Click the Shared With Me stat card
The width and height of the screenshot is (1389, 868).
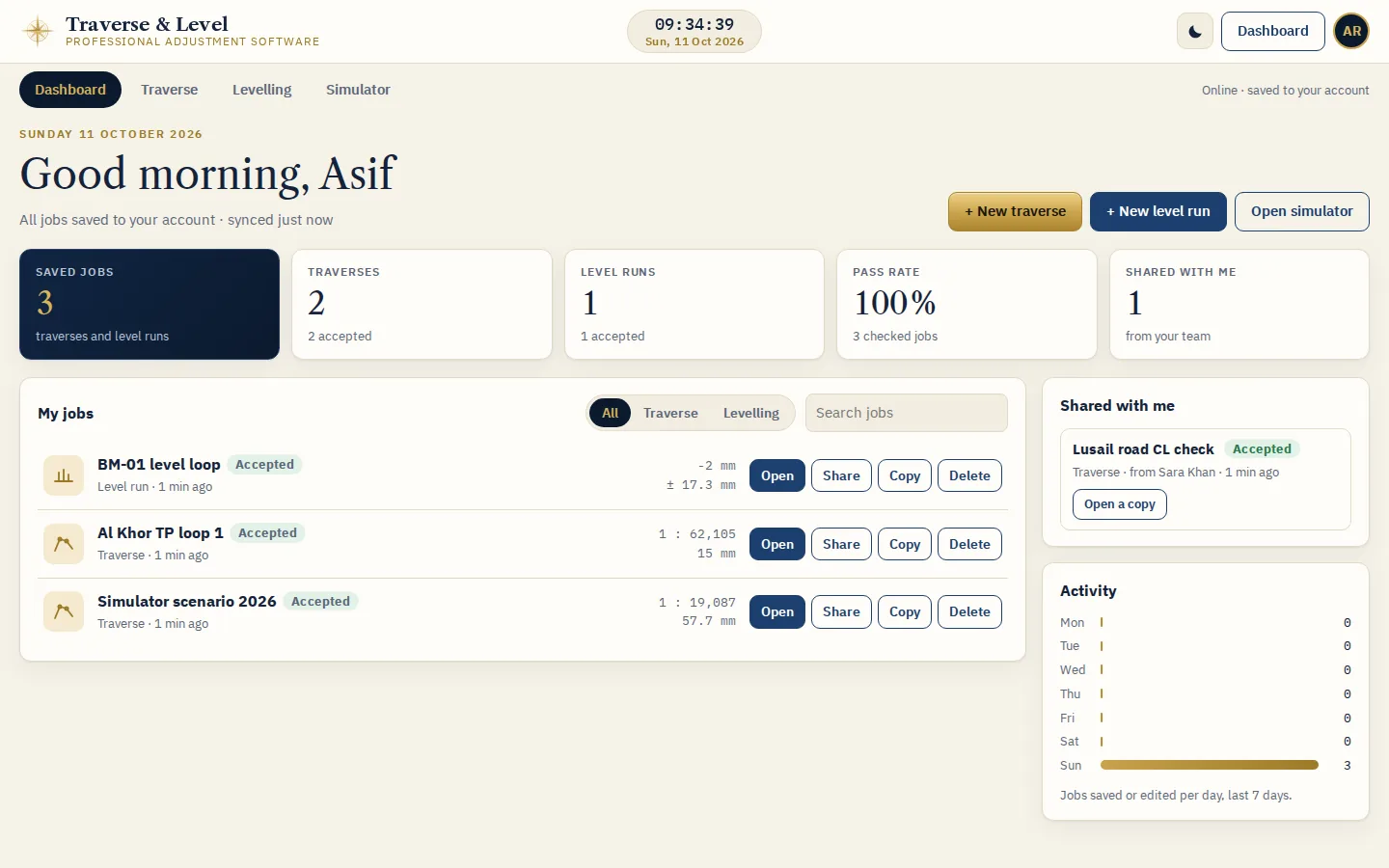click(x=1239, y=305)
